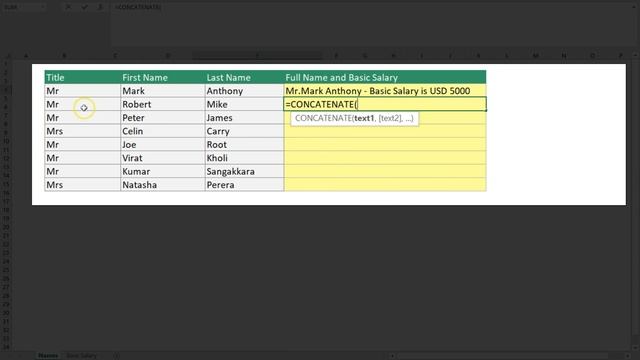Image resolution: width=640 pixels, height=360 pixels.
Task: Select the Root last name cell
Action: point(244,144)
